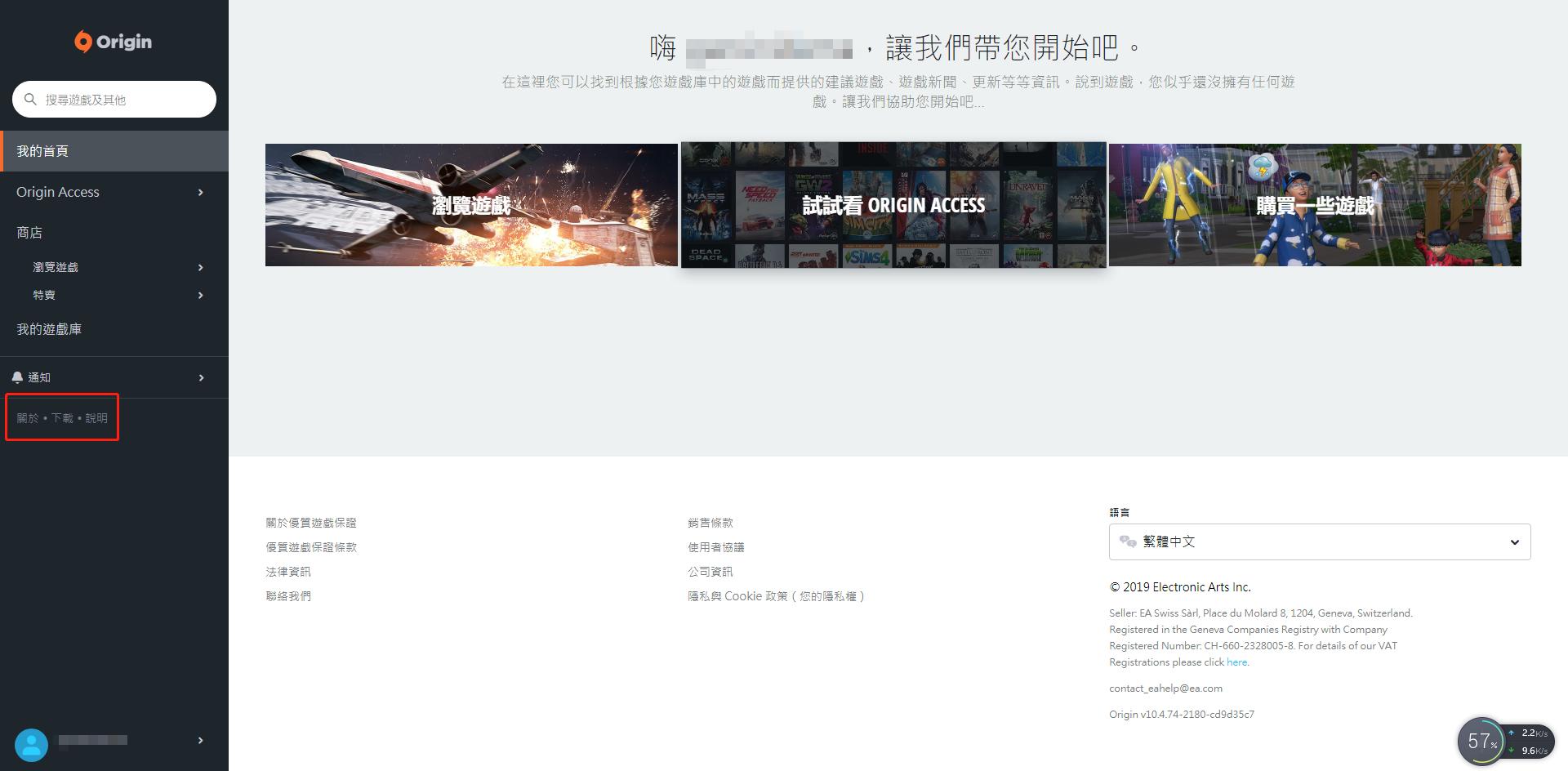The image size is (1568, 771).
Task: Click the language globe icon near 繁體中文
Action: click(x=1129, y=541)
